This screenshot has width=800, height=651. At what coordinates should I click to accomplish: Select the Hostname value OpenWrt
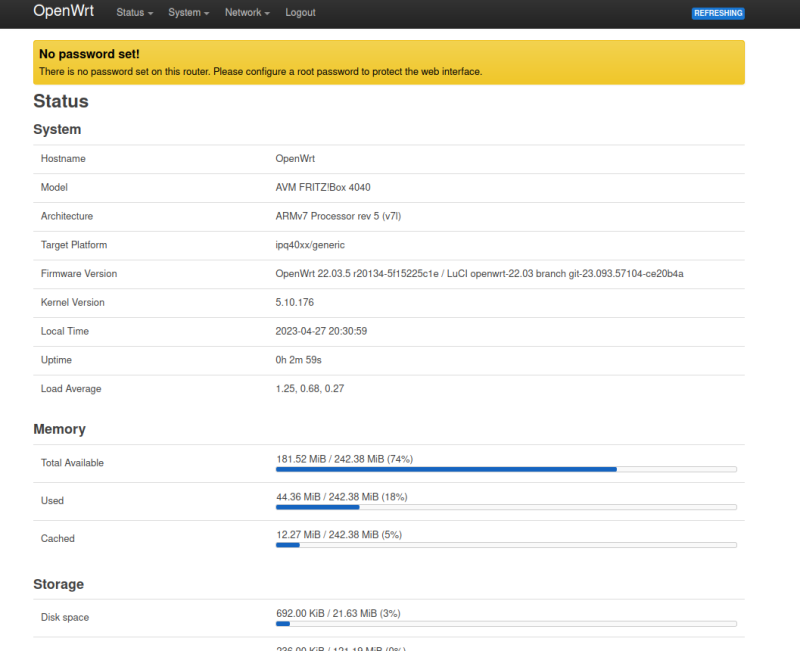pos(296,158)
